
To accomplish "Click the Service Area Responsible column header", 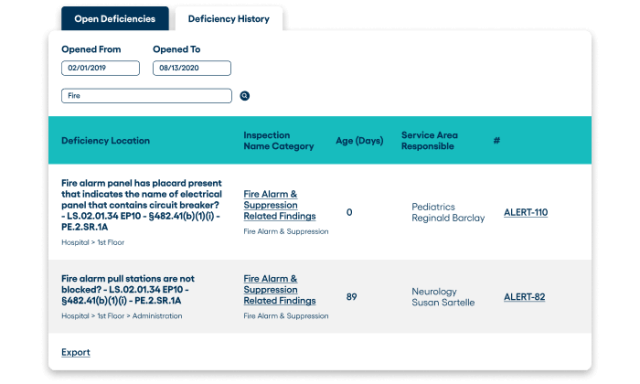I will pyautogui.click(x=429, y=140).
